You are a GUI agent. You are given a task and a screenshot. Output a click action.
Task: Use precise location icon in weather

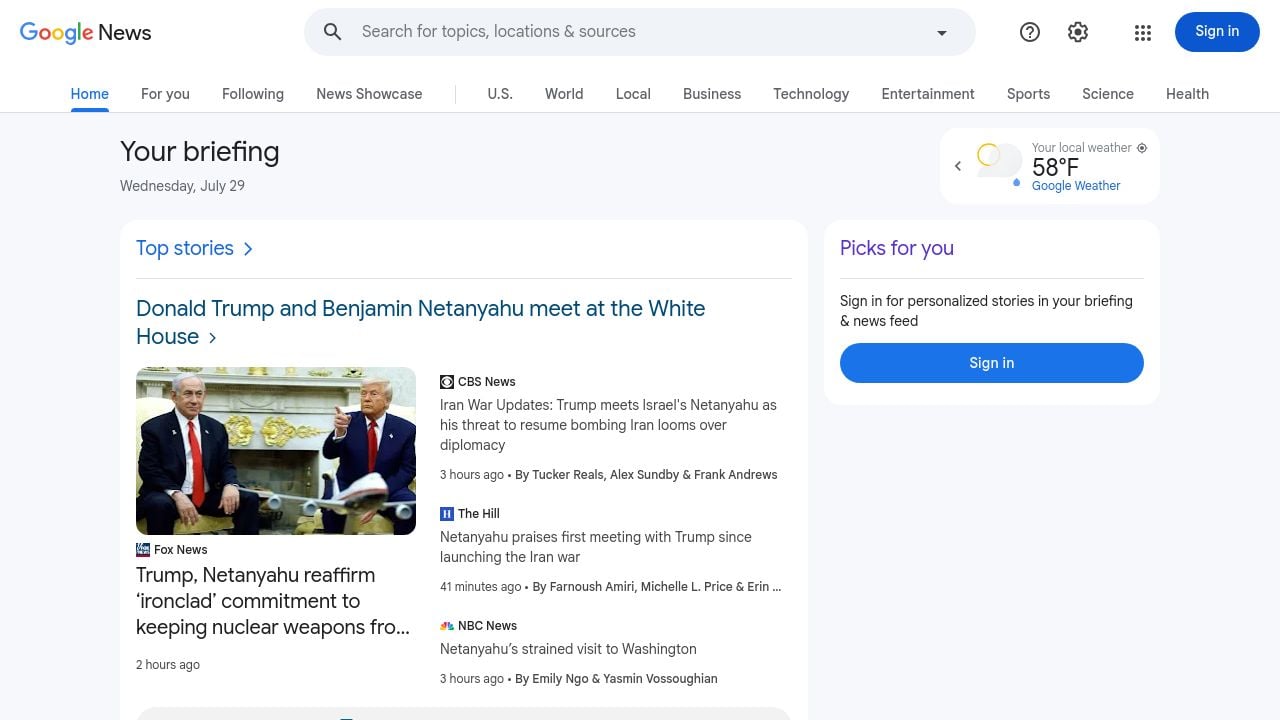point(1142,148)
